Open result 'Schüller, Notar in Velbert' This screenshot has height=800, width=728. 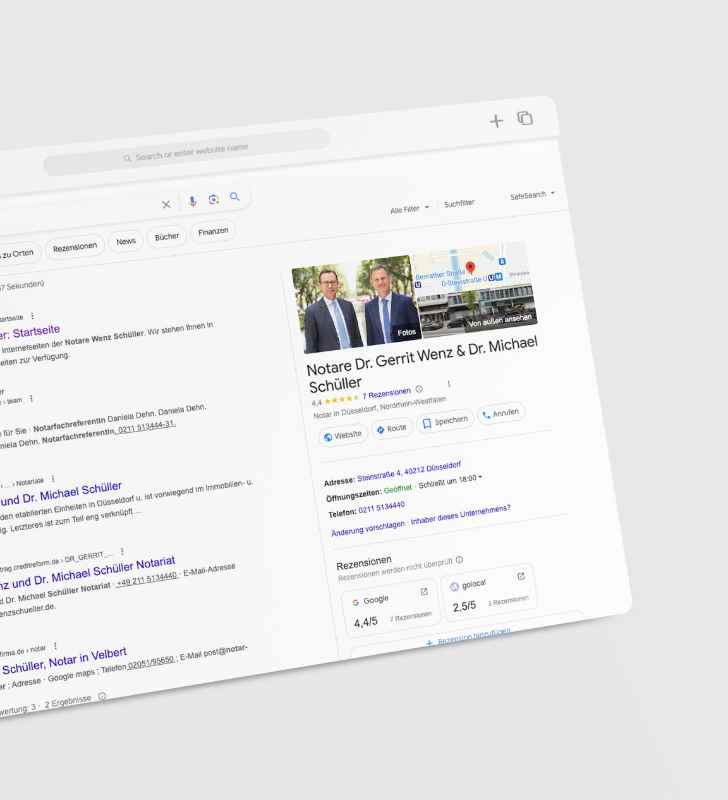click(64, 661)
